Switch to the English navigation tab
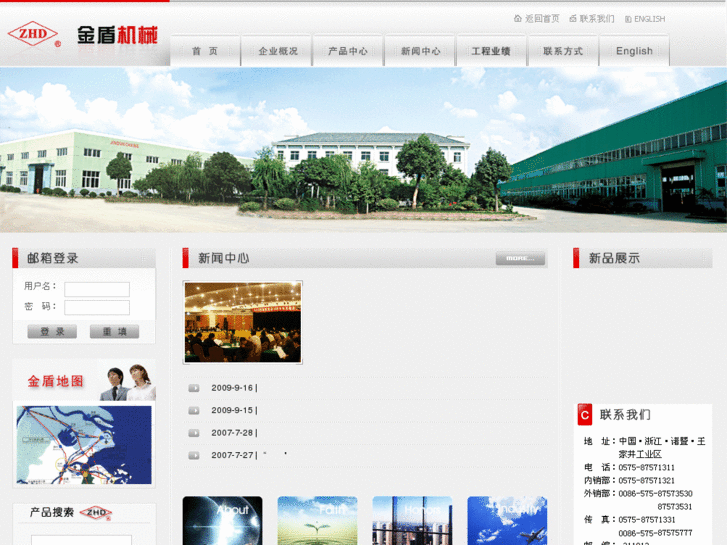This screenshot has height=545, width=727. pos(634,51)
